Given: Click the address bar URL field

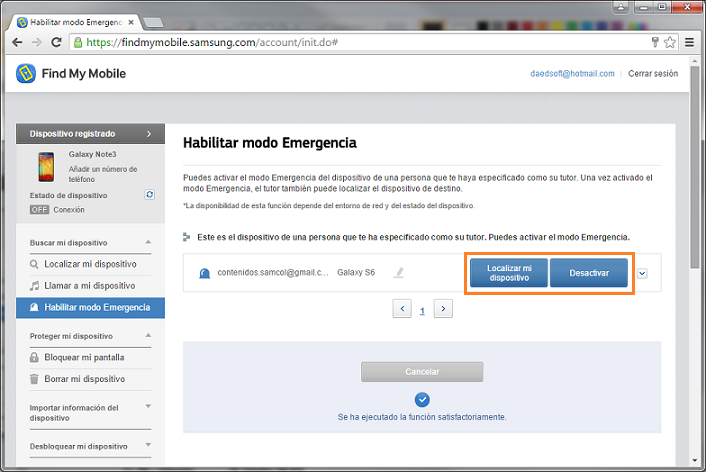Looking at the screenshot, I should (x=360, y=42).
